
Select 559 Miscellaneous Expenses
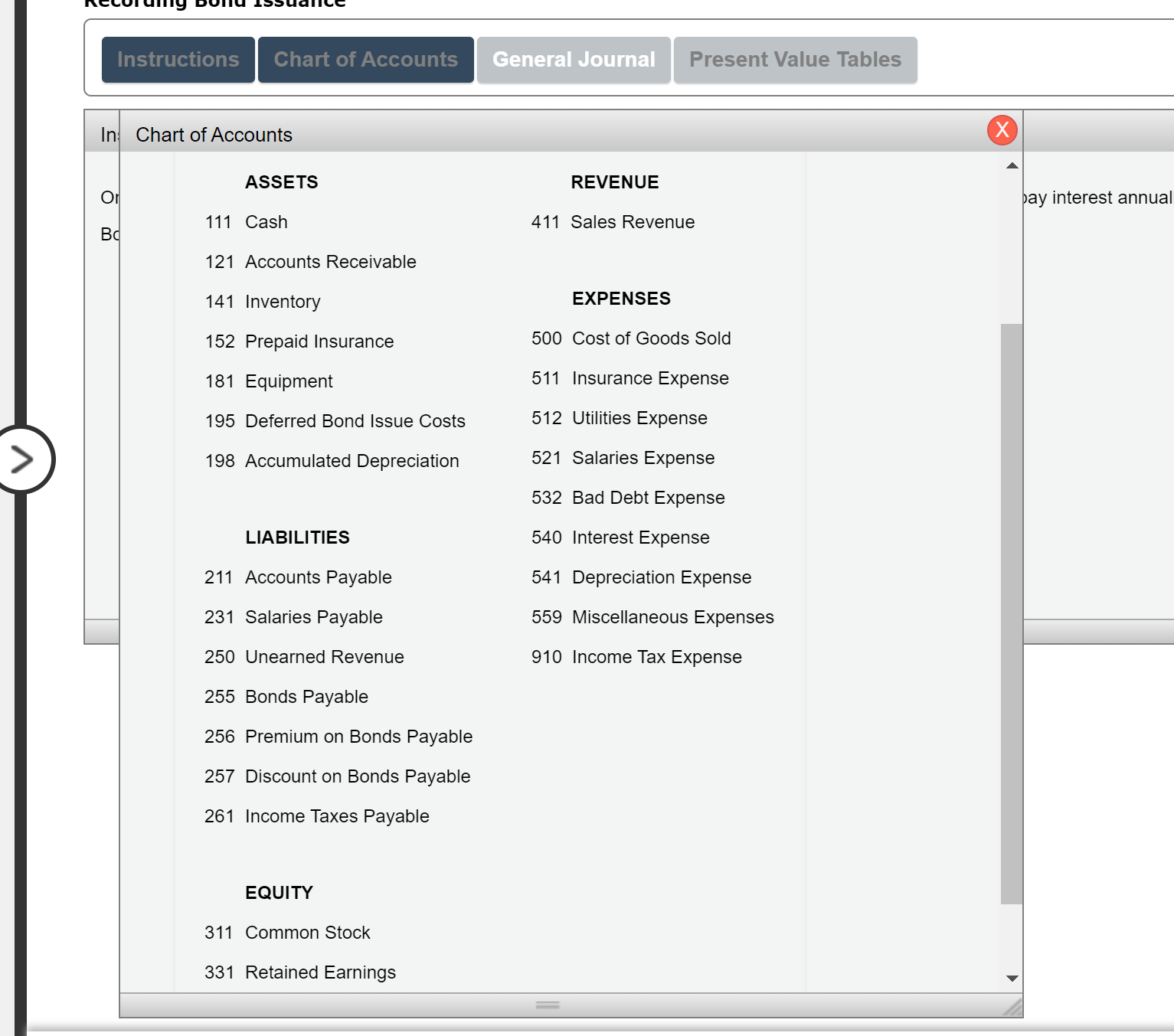point(652,617)
